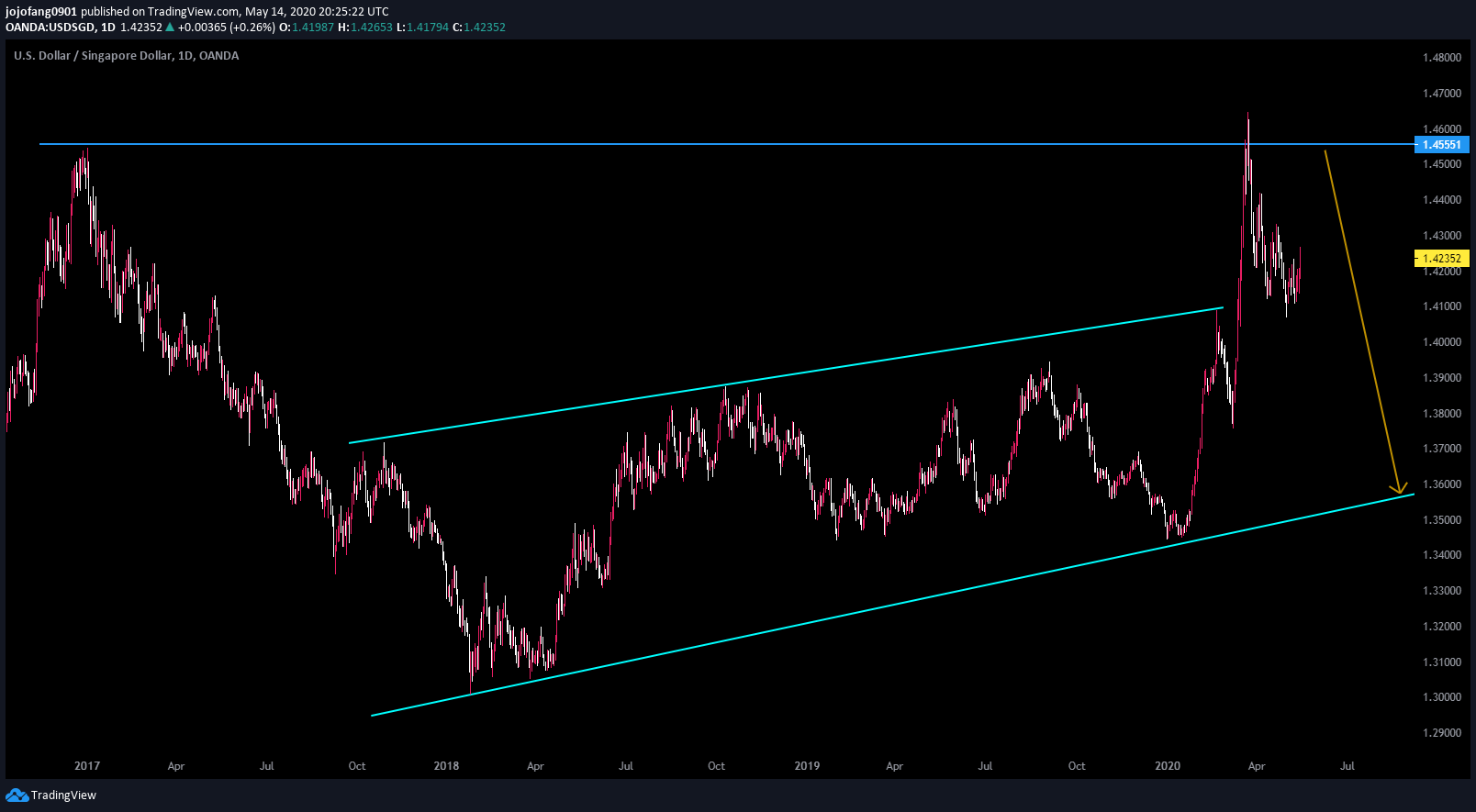Click the 1.38000 price axis label
The image size is (1476, 812).
pos(1442,414)
